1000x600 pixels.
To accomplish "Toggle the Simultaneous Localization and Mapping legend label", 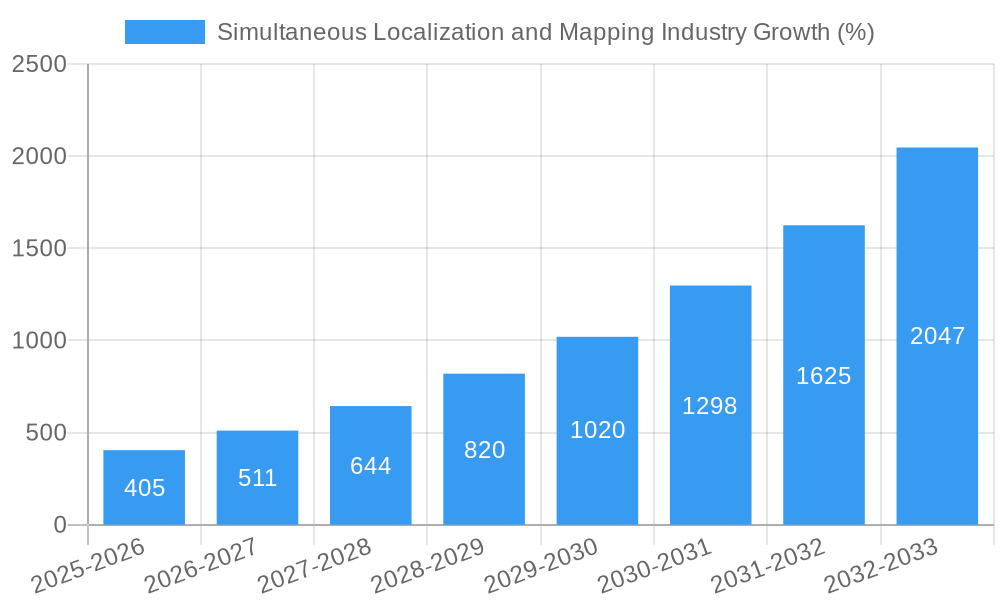I will pyautogui.click(x=545, y=32).
